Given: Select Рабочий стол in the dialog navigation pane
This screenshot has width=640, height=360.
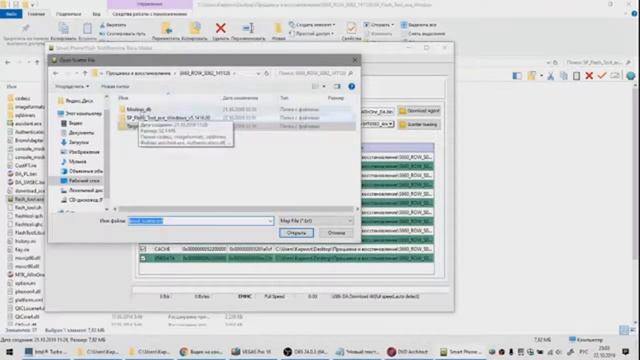Looking at the screenshot, I should coord(80,181).
